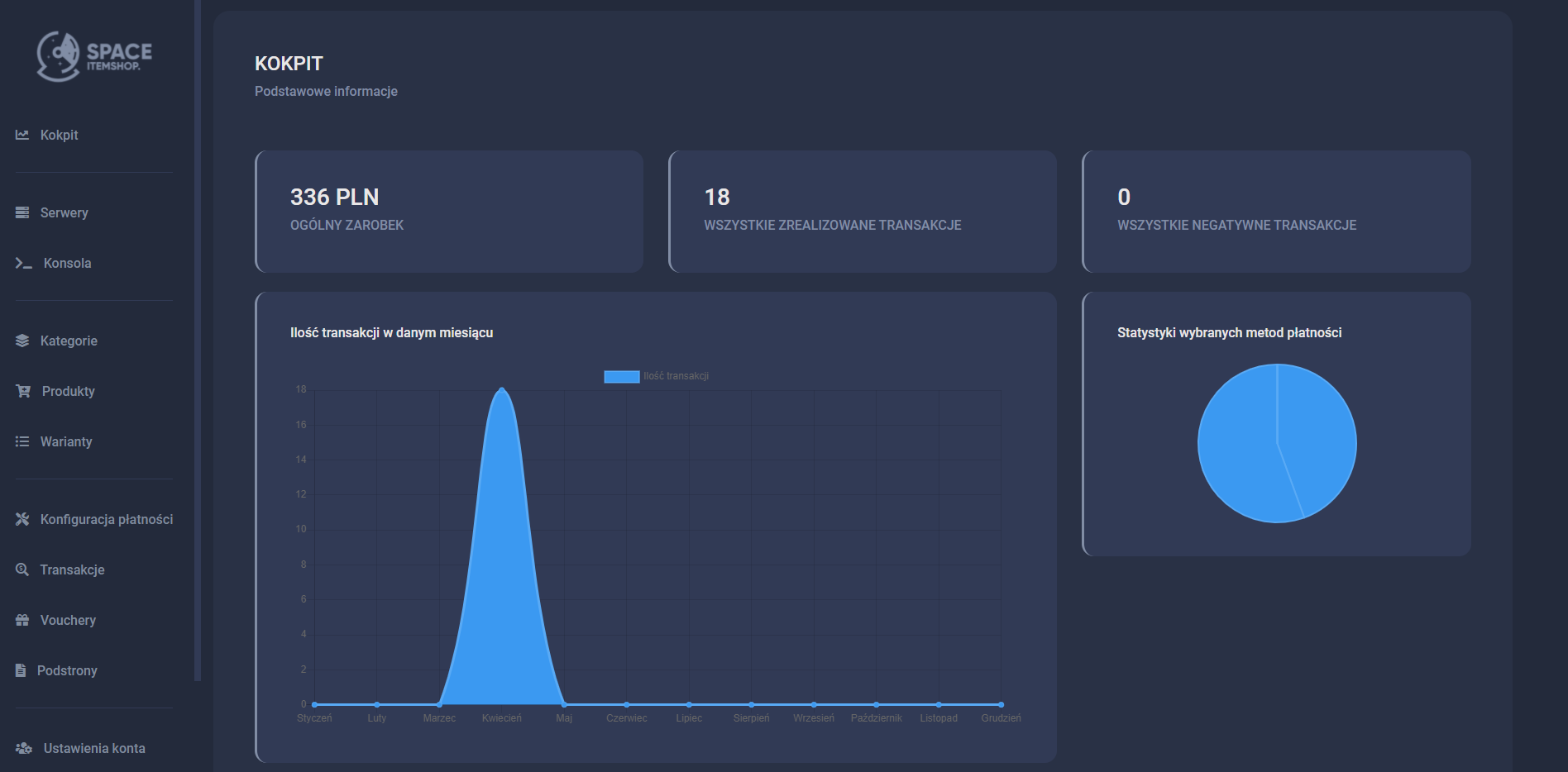The width and height of the screenshot is (1568, 772).
Task: Click the Space Itemshop logo
Action: [94, 56]
